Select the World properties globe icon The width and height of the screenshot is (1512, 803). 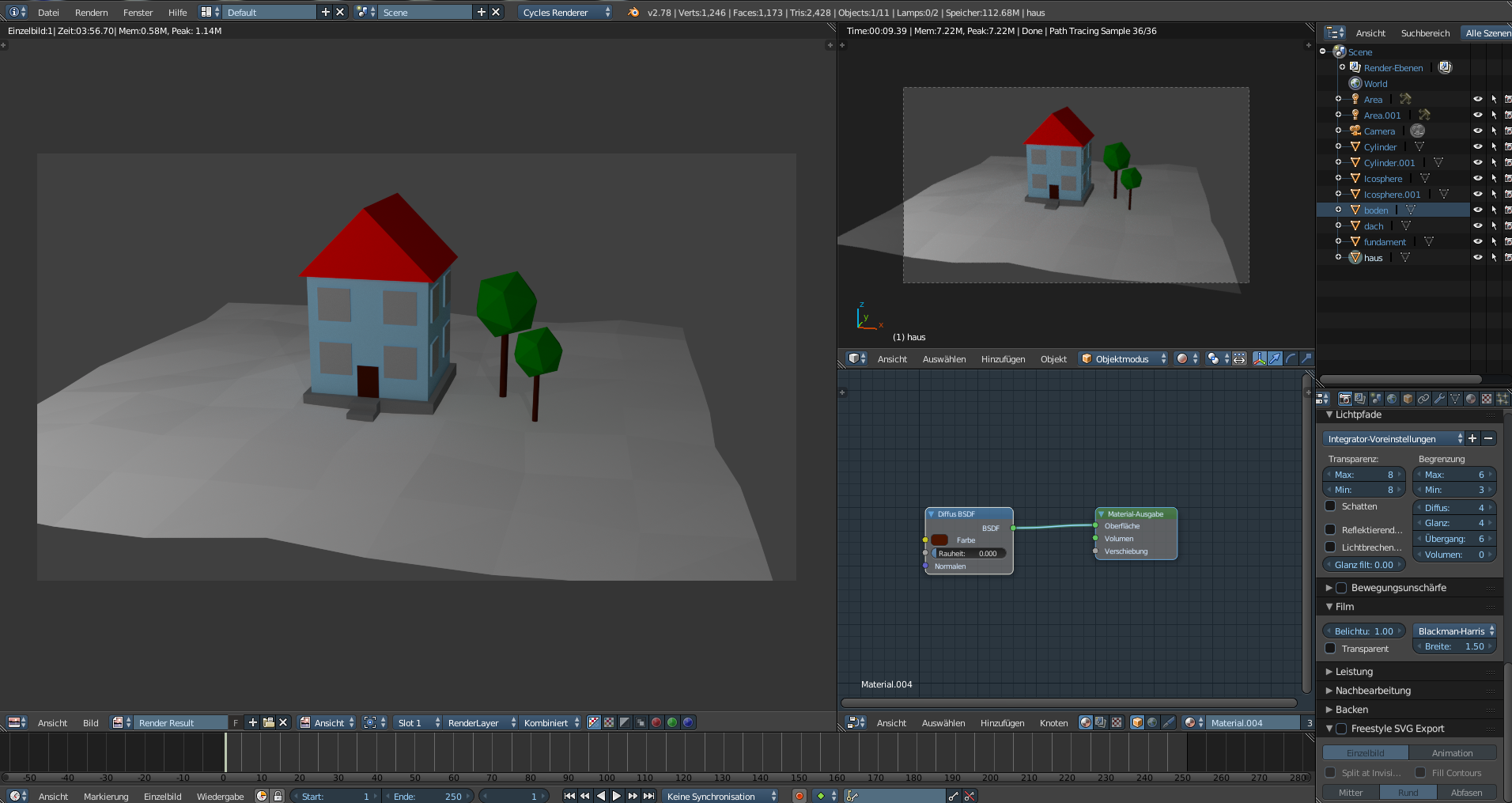click(x=1392, y=399)
